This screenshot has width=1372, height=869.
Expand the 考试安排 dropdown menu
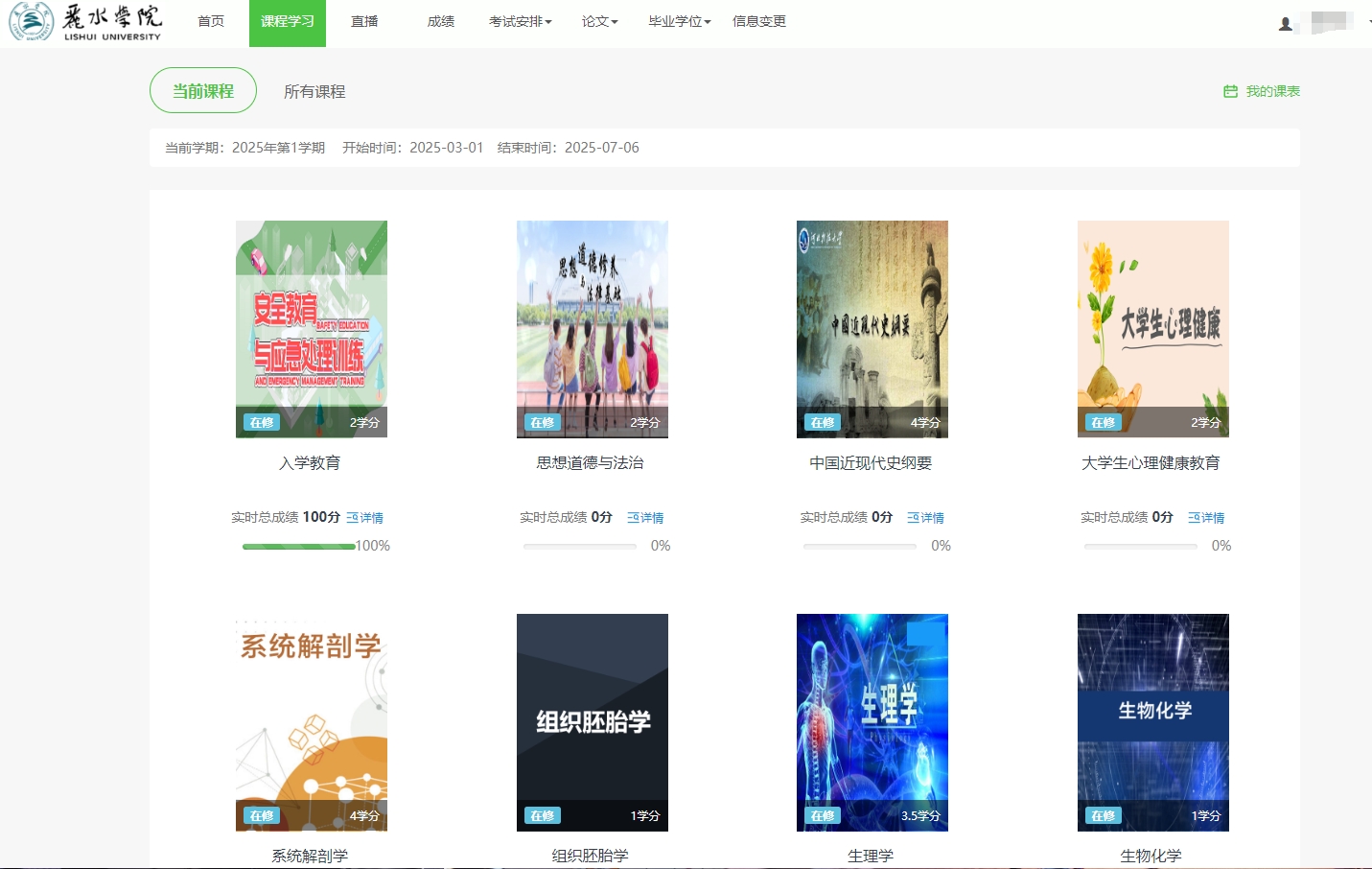tap(520, 22)
